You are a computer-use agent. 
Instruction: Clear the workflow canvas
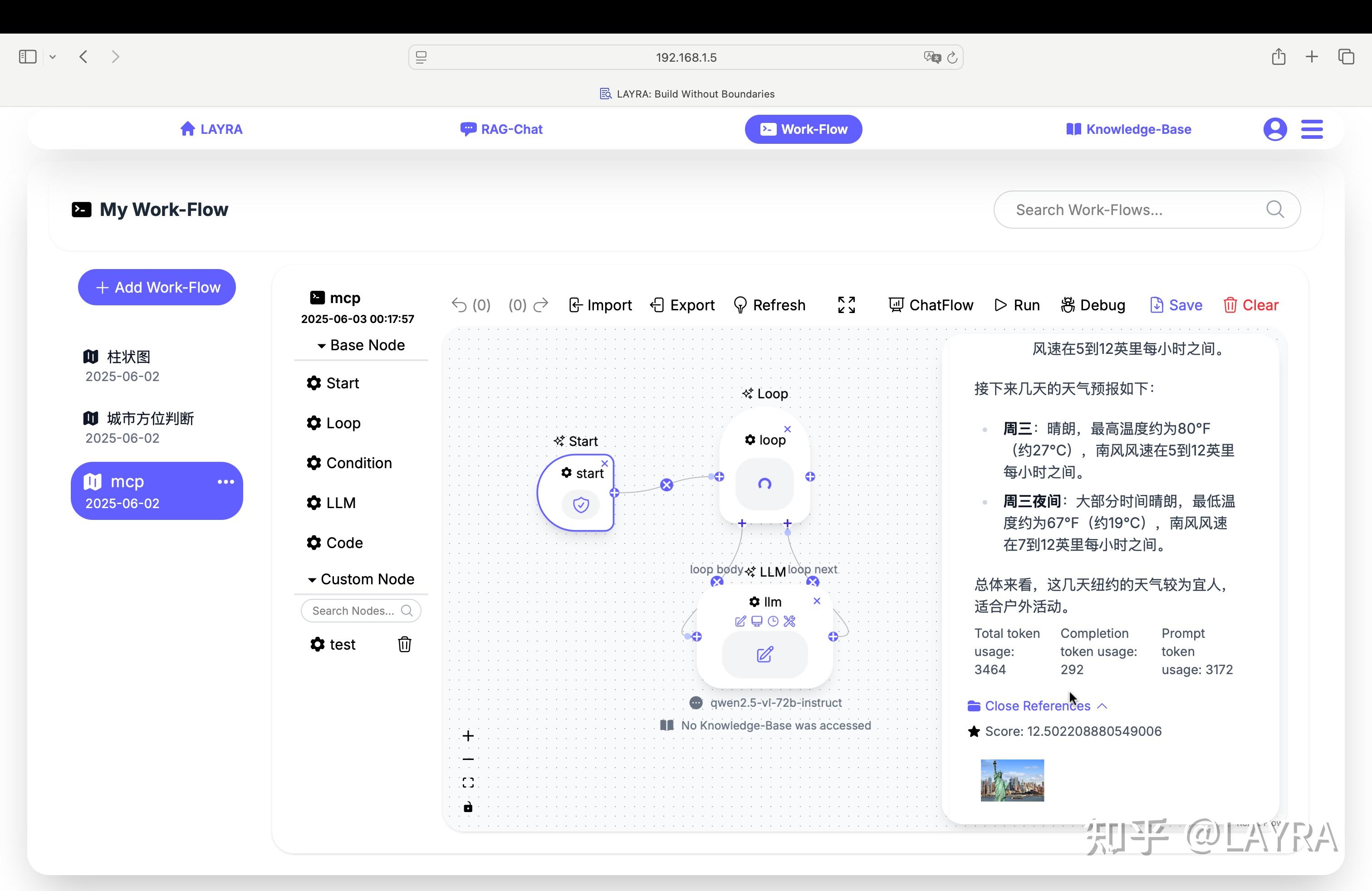pos(1251,305)
